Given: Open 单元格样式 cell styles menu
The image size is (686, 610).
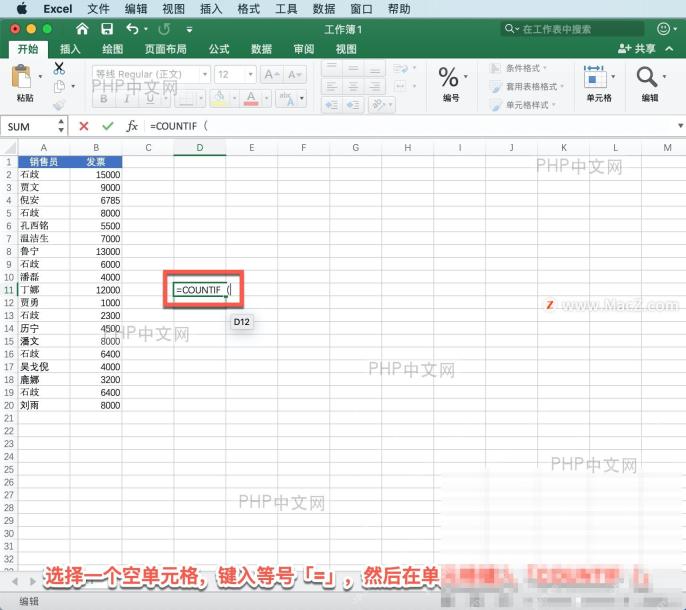Looking at the screenshot, I should pyautogui.click(x=523, y=105).
